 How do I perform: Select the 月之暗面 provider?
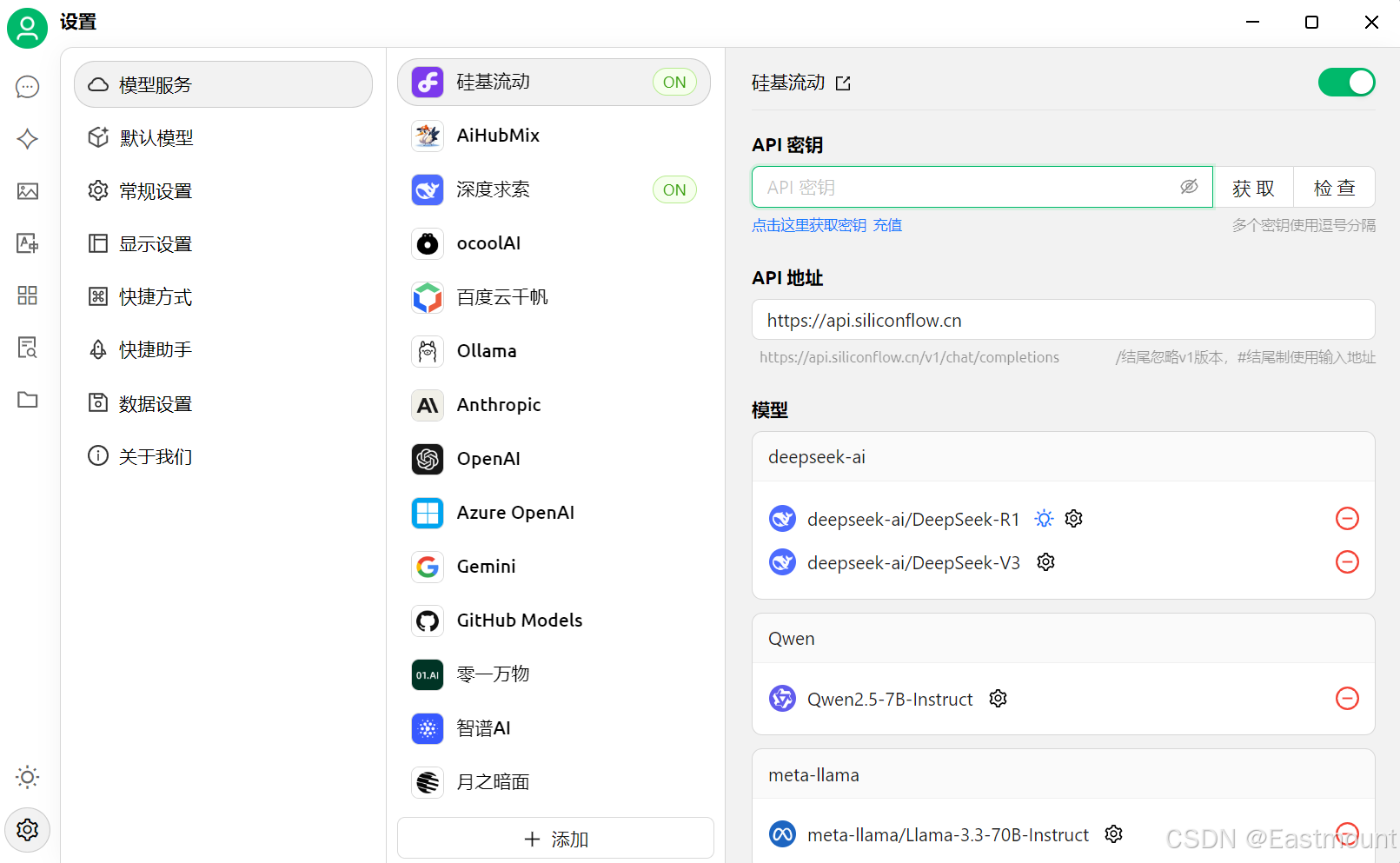point(554,782)
